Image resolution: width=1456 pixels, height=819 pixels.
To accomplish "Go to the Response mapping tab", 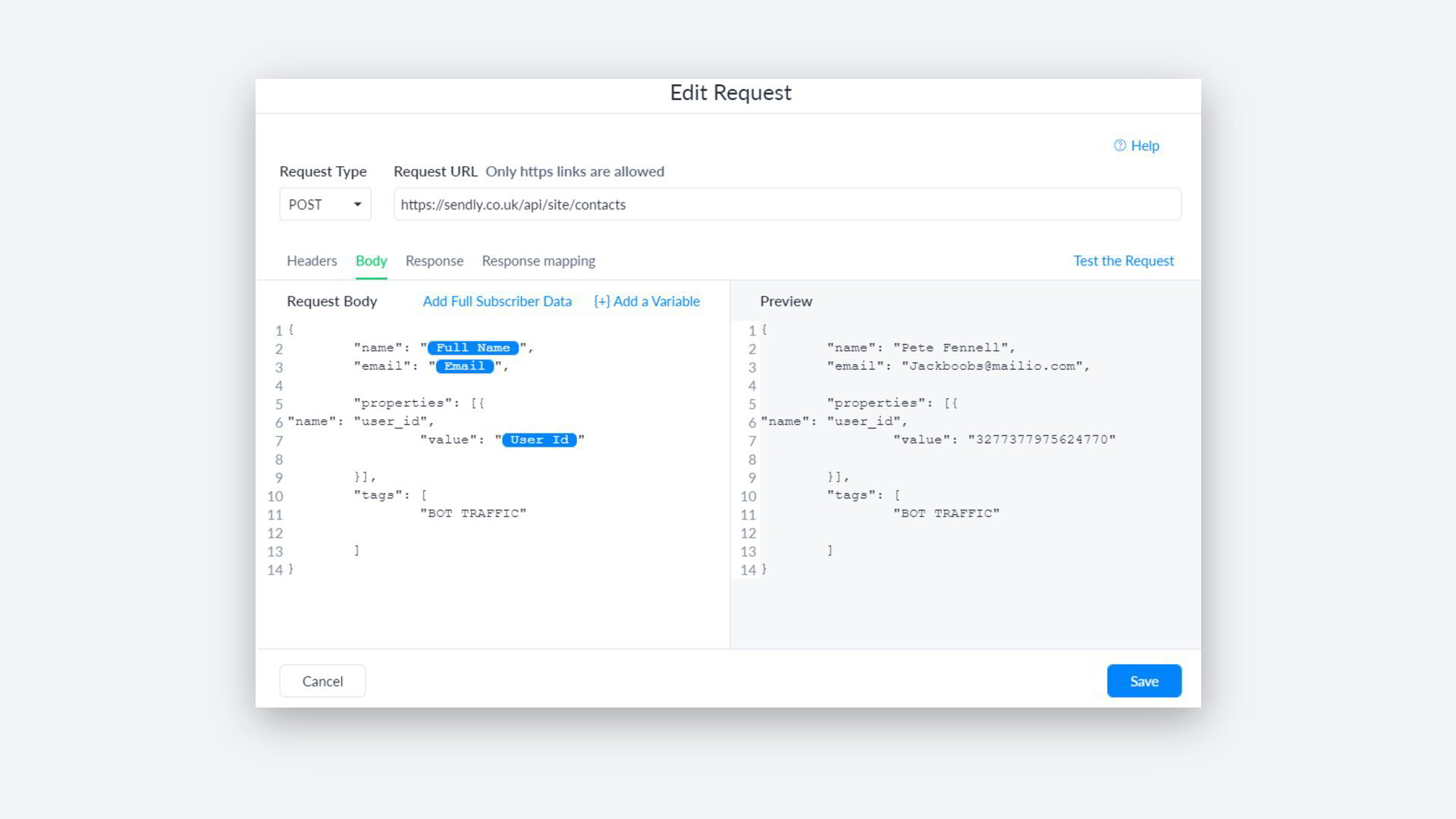I will pos(538,261).
